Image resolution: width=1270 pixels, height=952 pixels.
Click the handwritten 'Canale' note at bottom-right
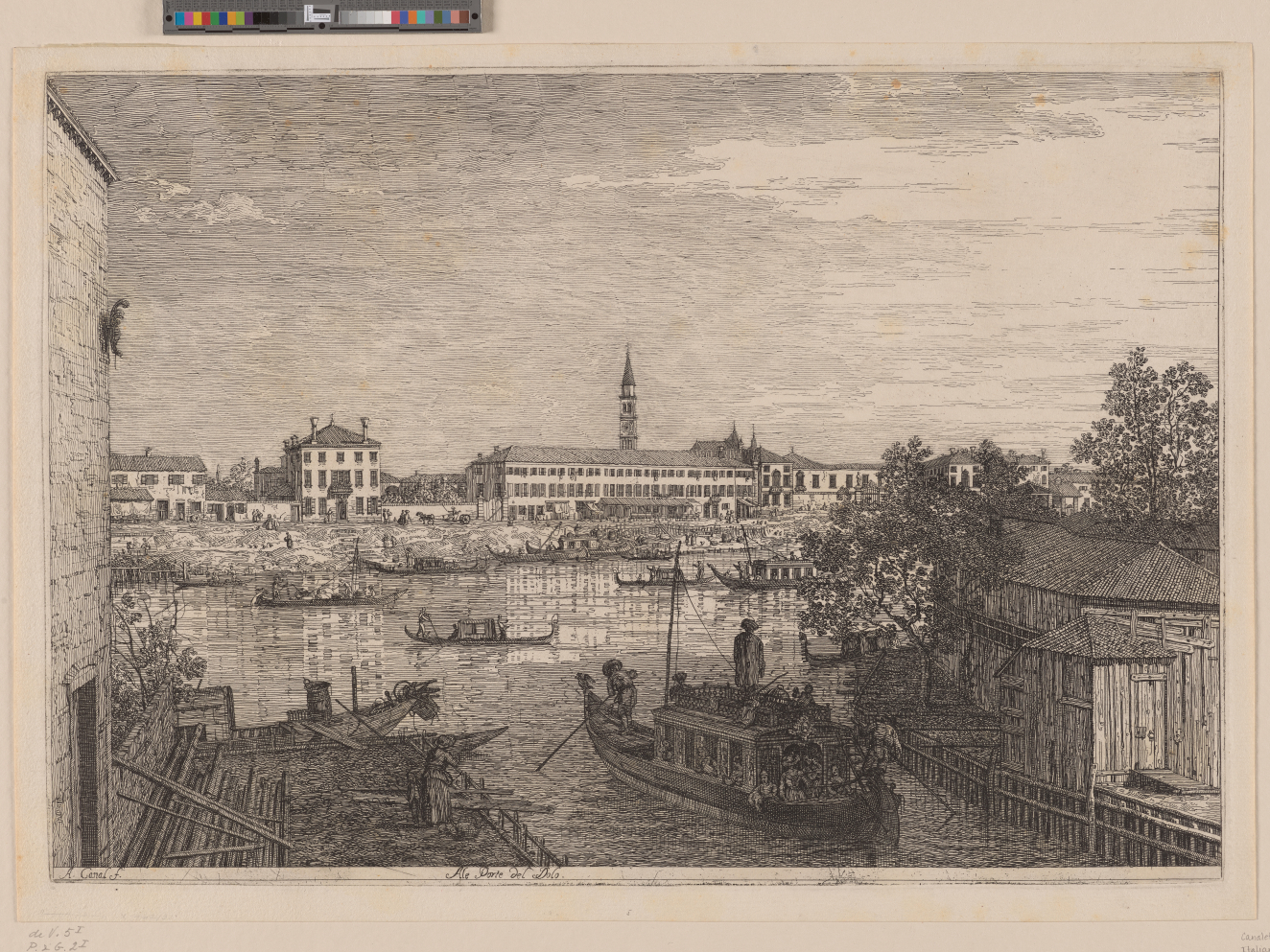(1253, 940)
